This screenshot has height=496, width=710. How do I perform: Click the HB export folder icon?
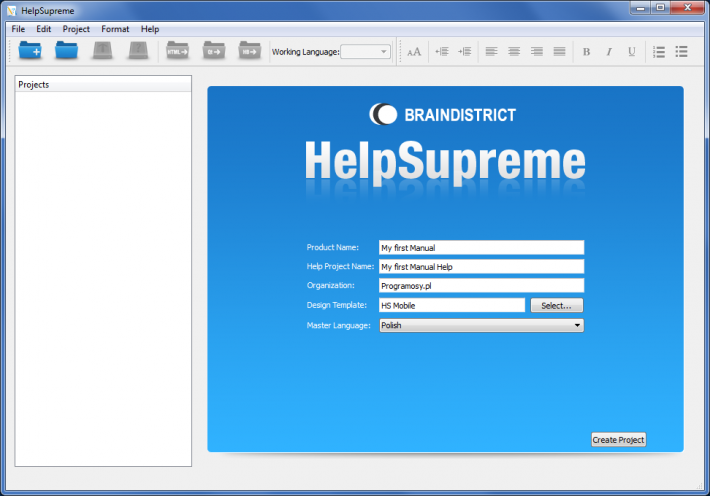[250, 50]
